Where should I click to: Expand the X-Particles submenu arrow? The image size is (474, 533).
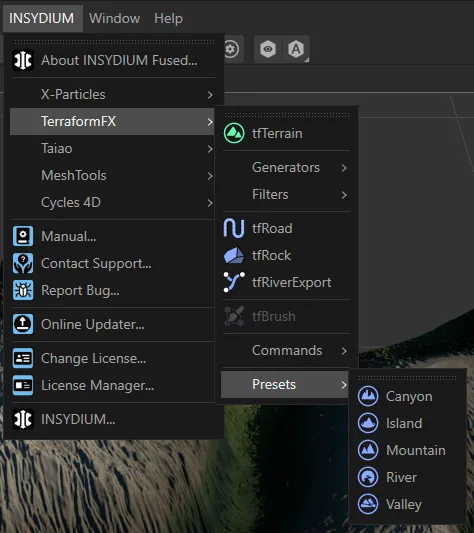[210, 95]
